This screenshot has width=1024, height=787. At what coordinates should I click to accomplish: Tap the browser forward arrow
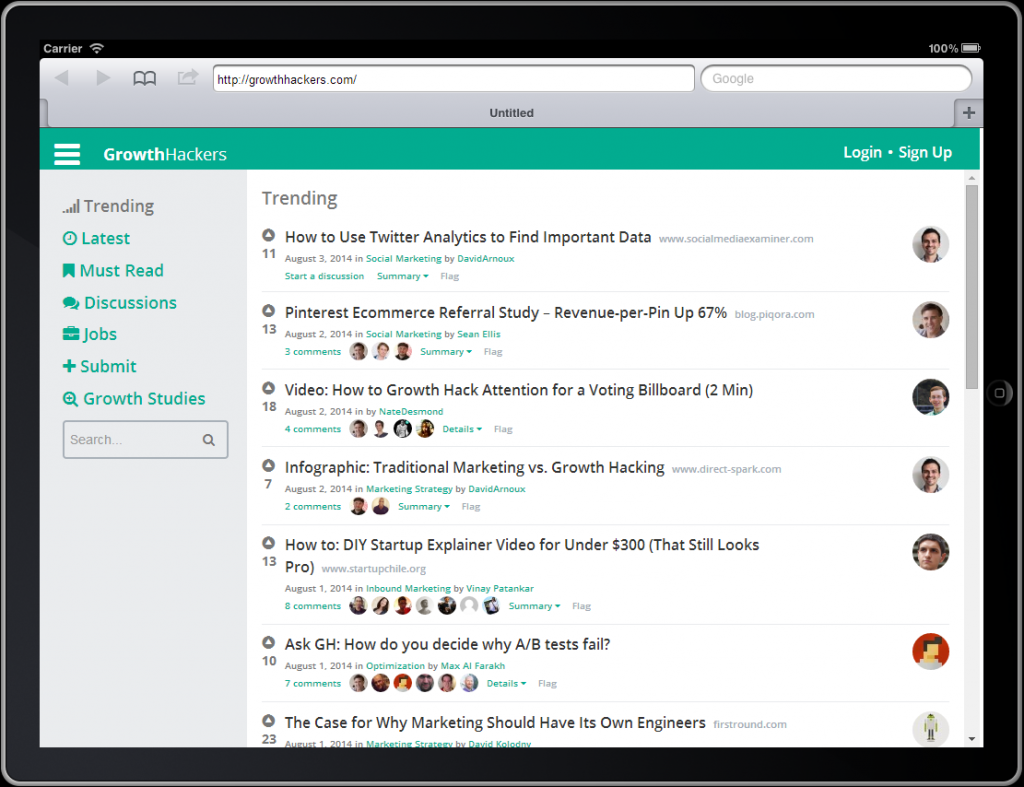point(103,78)
